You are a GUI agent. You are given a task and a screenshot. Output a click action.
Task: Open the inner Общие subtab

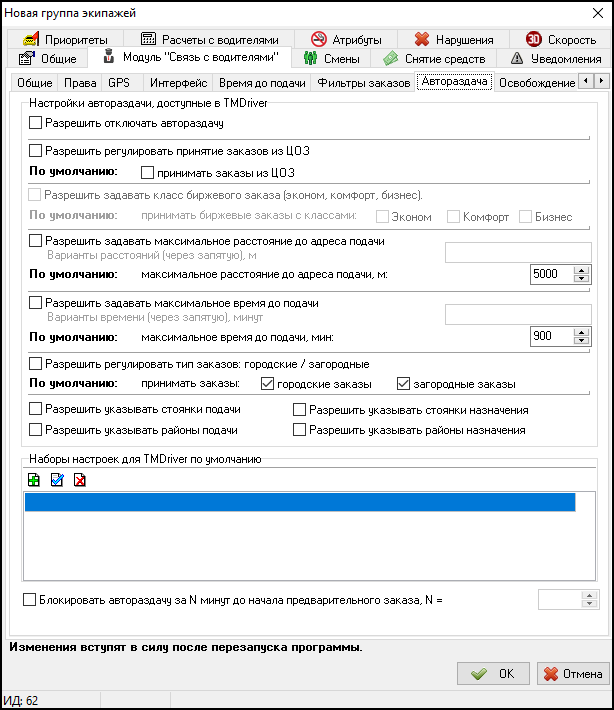34,83
